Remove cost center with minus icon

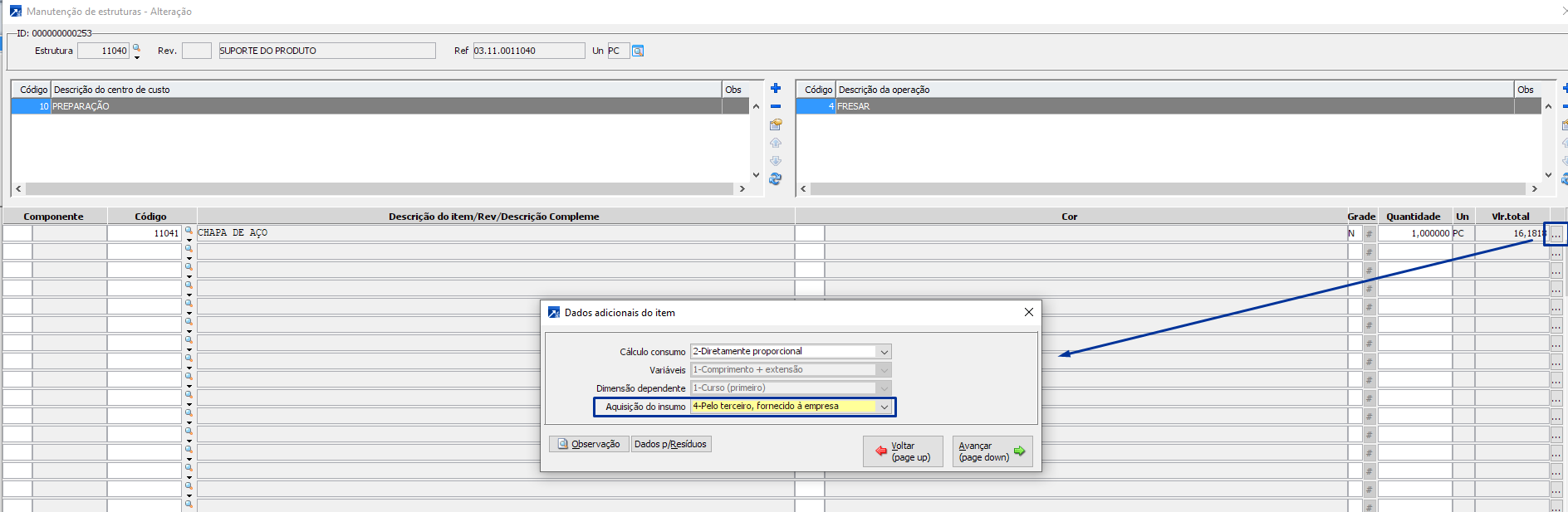pyautogui.click(x=776, y=106)
